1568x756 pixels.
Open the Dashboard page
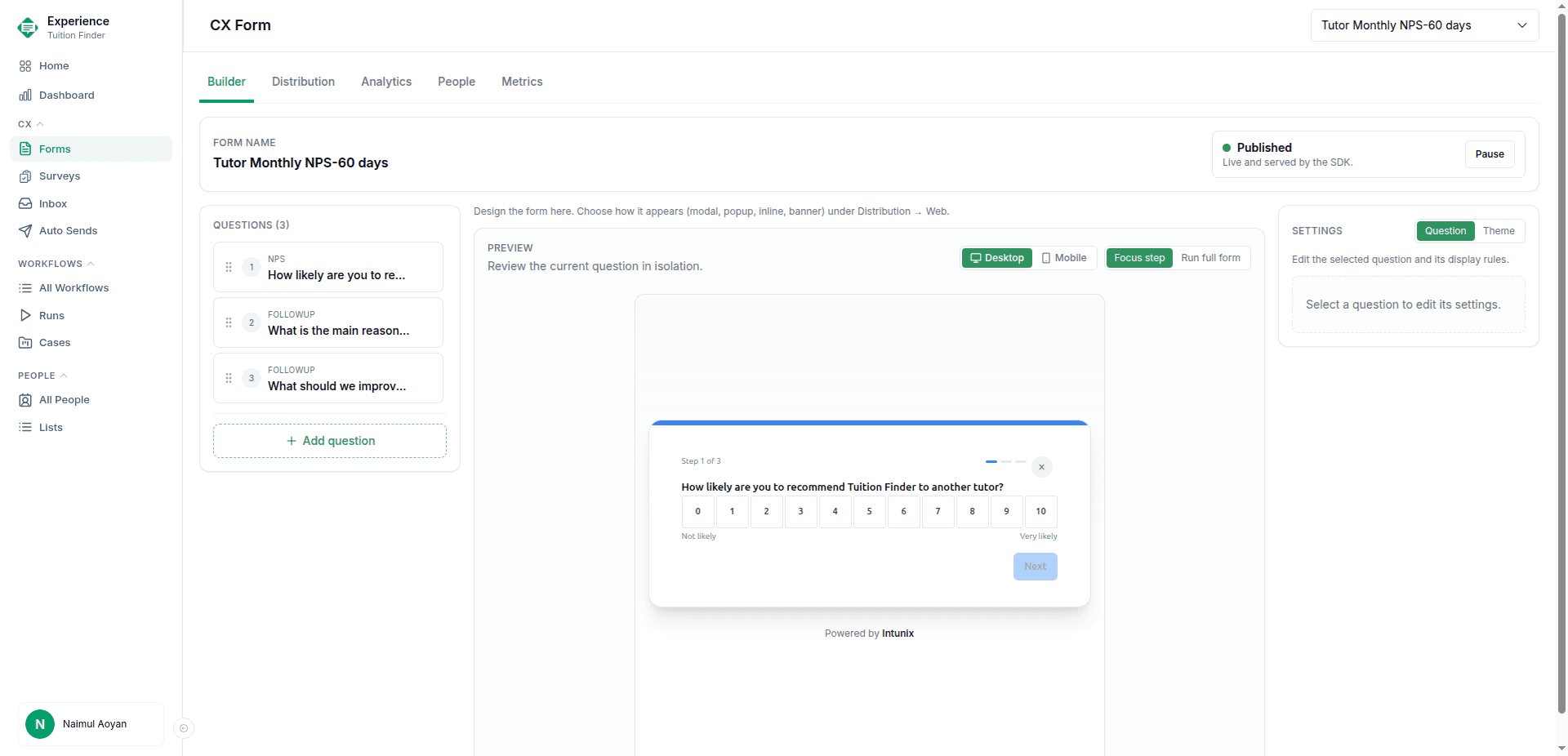pyautogui.click(x=91, y=96)
